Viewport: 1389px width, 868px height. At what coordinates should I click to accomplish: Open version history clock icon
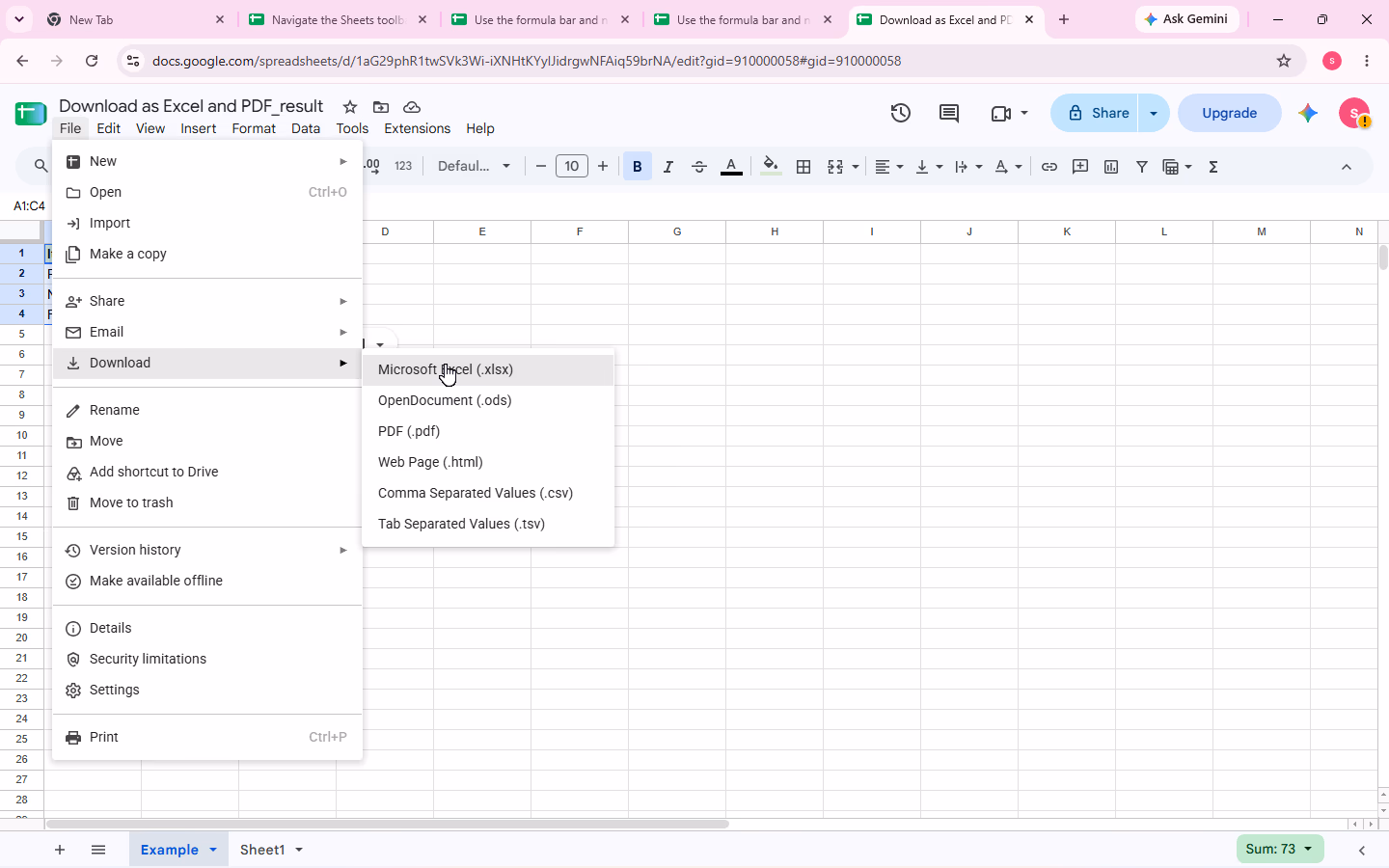[901, 113]
